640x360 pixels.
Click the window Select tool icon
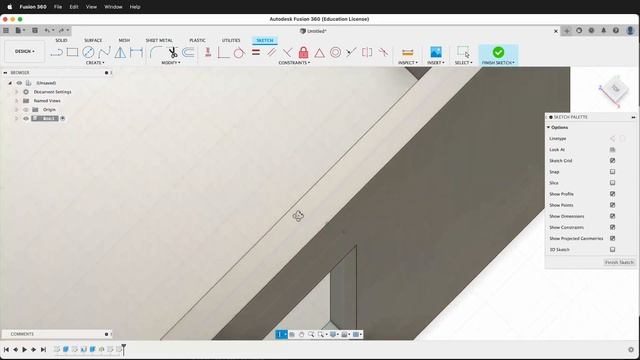[x=463, y=52]
